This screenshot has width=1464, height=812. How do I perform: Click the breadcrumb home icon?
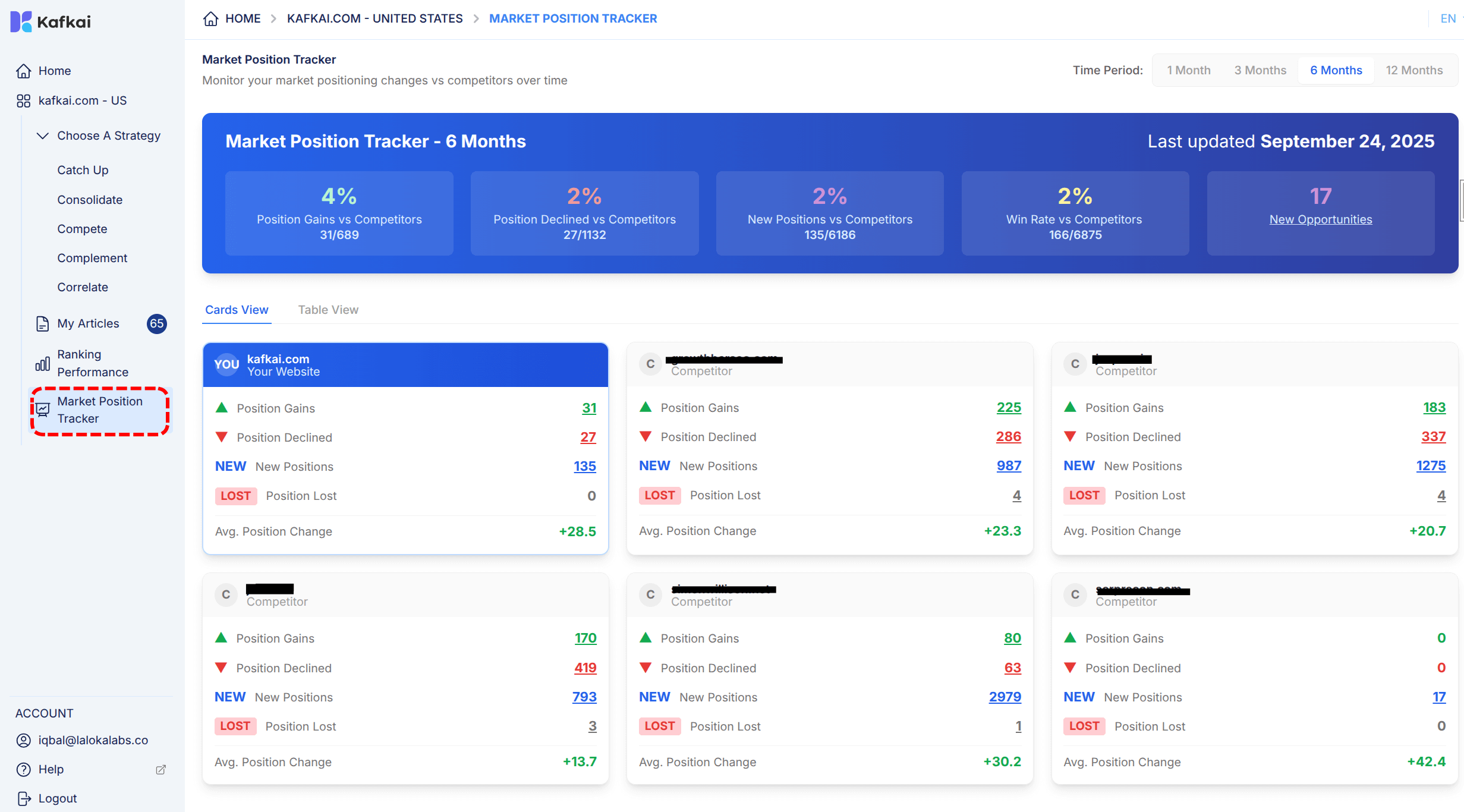[x=210, y=18]
